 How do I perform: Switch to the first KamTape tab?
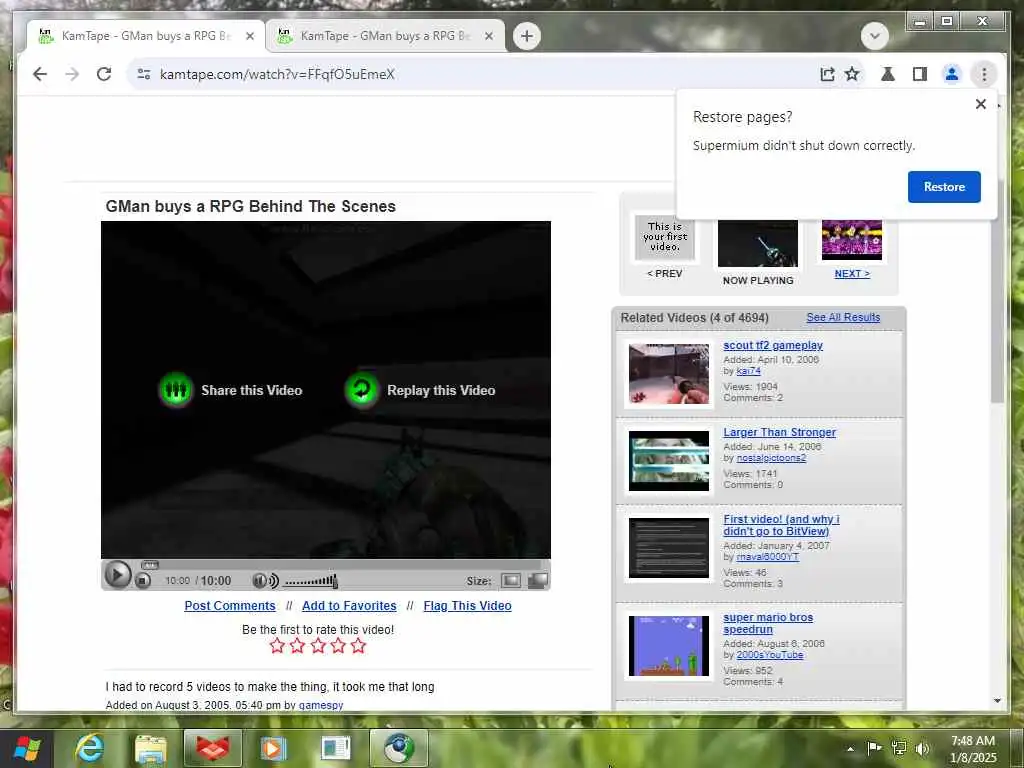[x=146, y=36]
